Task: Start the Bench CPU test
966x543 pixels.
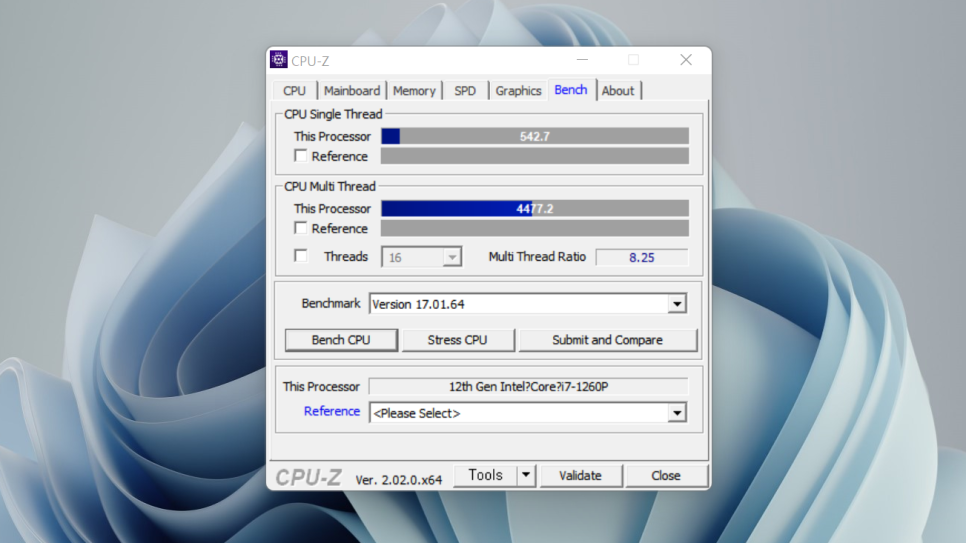Action: coord(341,340)
